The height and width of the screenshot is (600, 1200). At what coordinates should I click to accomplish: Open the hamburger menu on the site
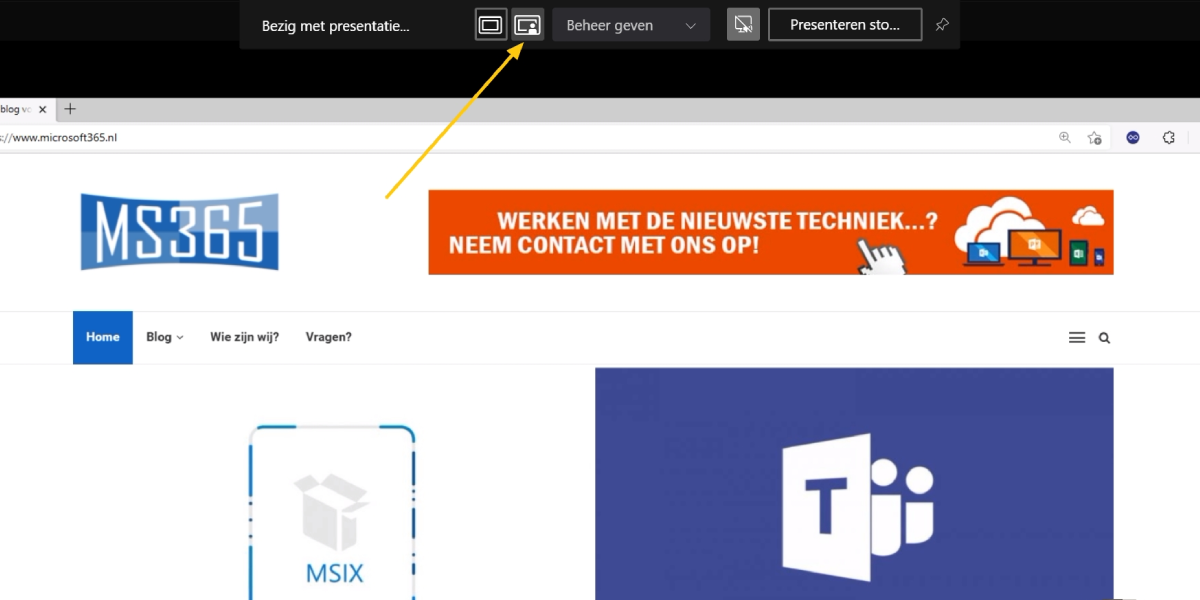(x=1077, y=338)
